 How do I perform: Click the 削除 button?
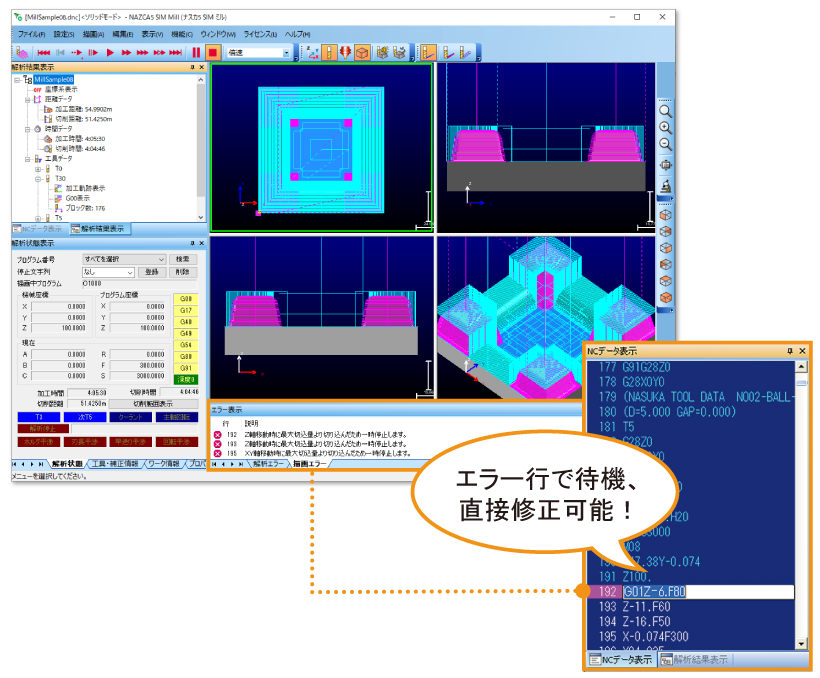pyautogui.click(x=183, y=273)
